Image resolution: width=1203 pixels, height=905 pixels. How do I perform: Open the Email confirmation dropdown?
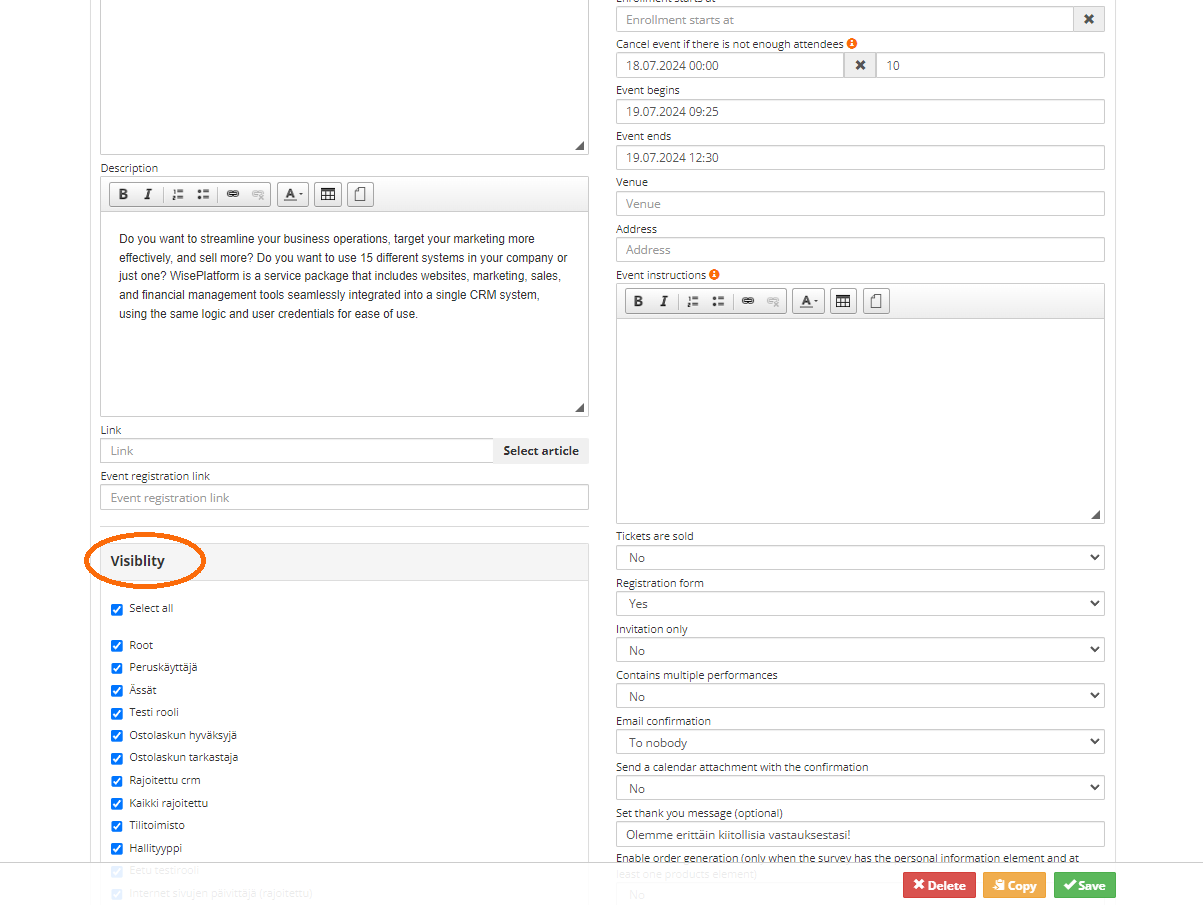860,742
